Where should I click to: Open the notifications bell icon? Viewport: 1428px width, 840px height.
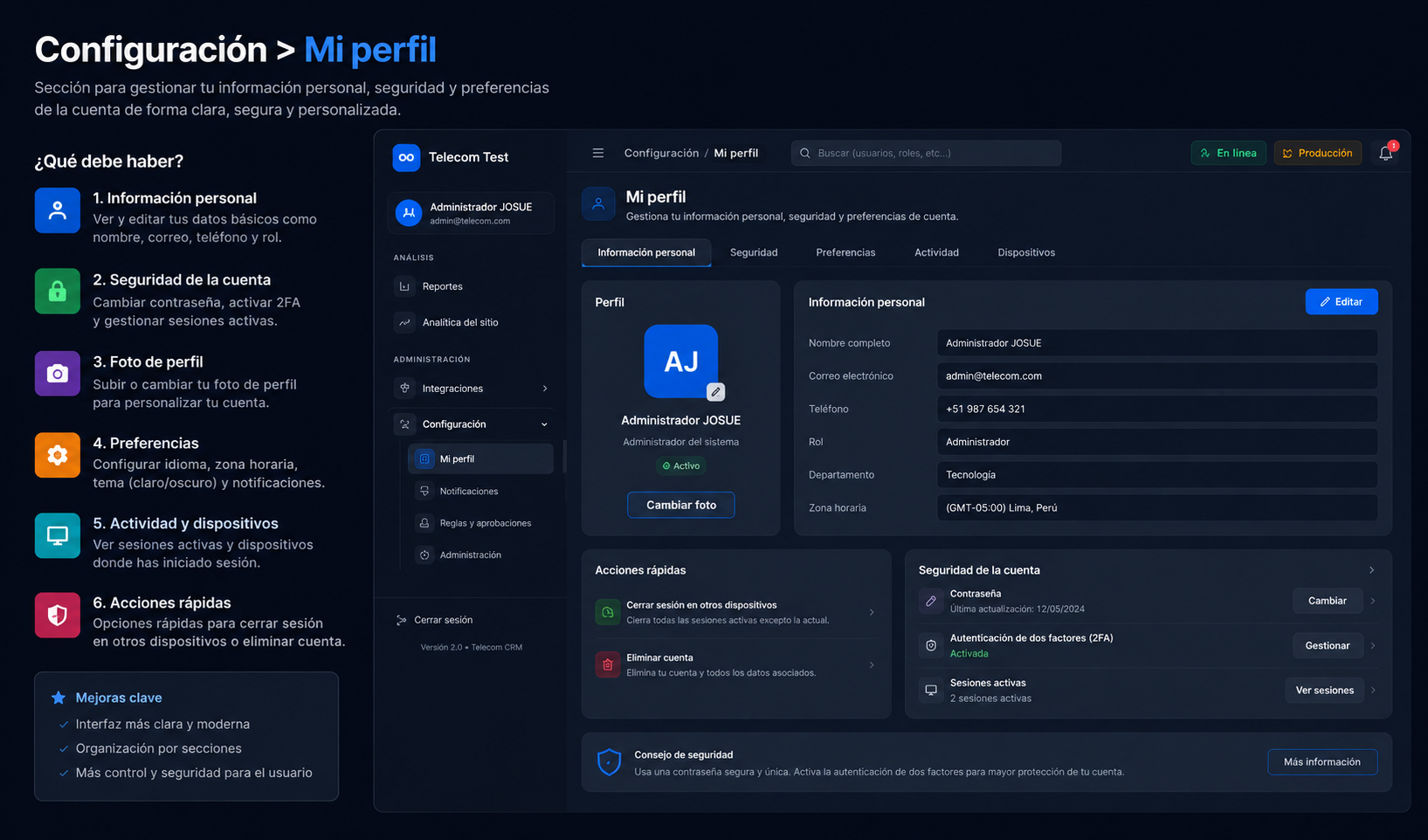click(x=1386, y=153)
